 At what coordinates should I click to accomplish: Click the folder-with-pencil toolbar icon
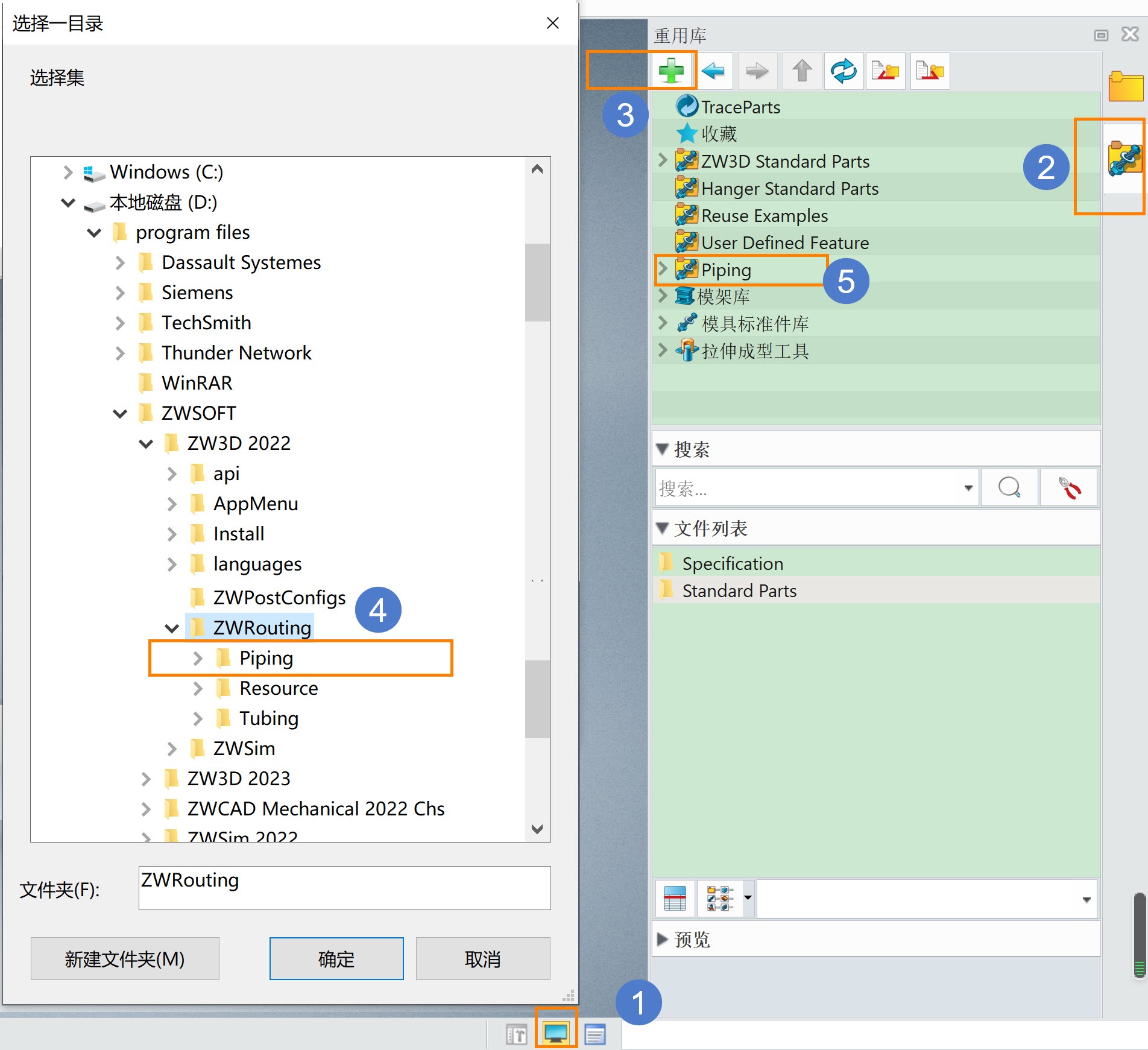pyautogui.click(x=885, y=71)
